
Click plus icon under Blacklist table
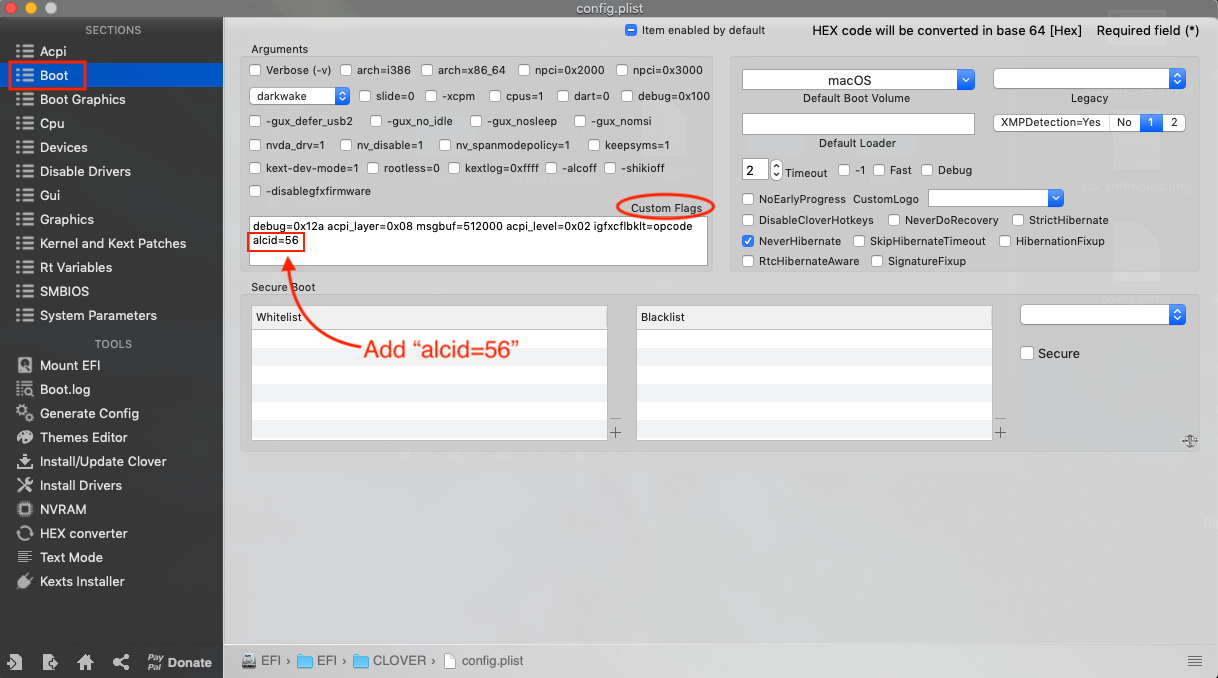tap(1000, 432)
